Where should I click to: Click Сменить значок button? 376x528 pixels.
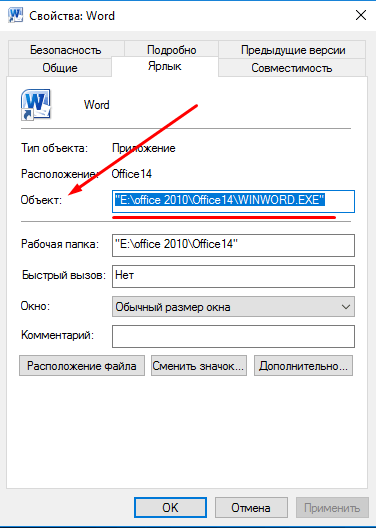coord(199,365)
